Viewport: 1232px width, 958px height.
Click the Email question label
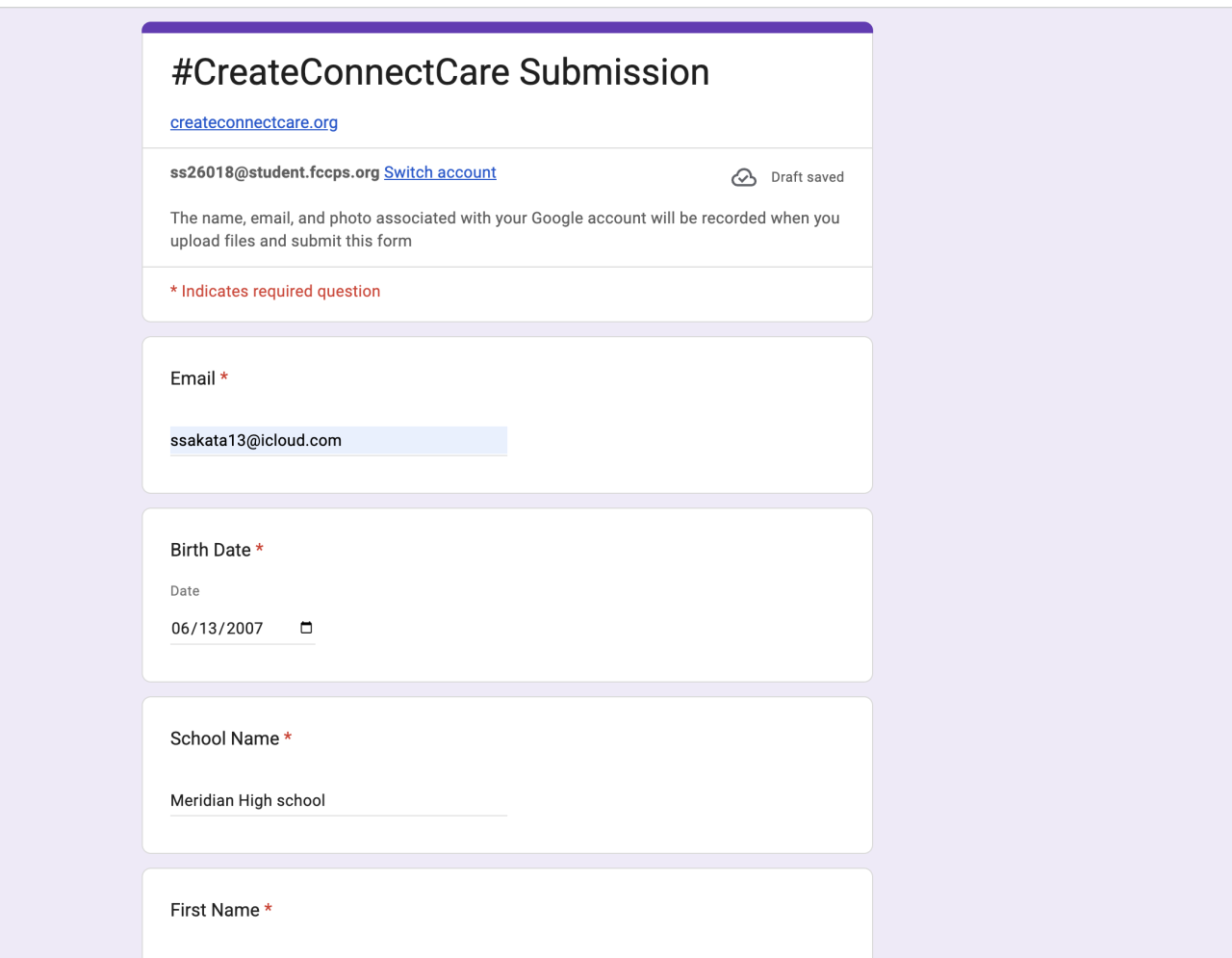click(x=192, y=378)
